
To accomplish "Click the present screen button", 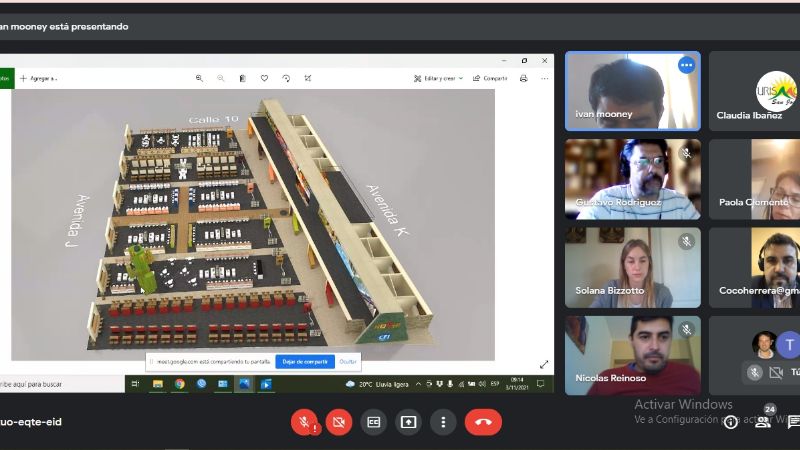I will 408,422.
